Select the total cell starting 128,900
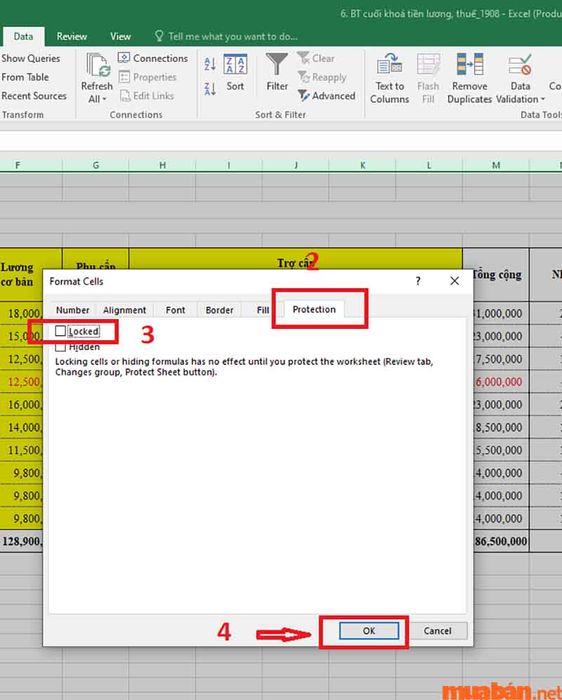Image resolution: width=562 pixels, height=700 pixels. (21, 542)
